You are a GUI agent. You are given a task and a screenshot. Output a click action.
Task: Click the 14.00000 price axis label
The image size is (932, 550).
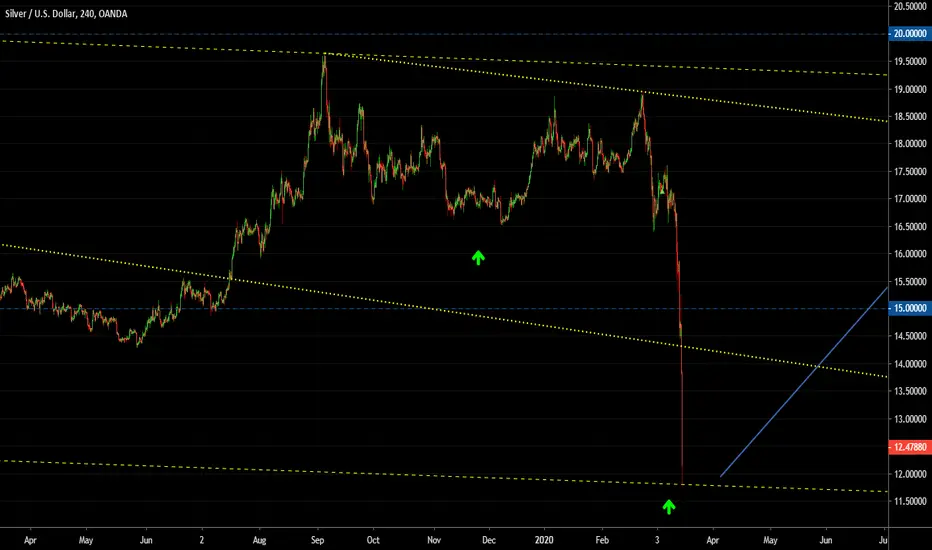(910, 364)
